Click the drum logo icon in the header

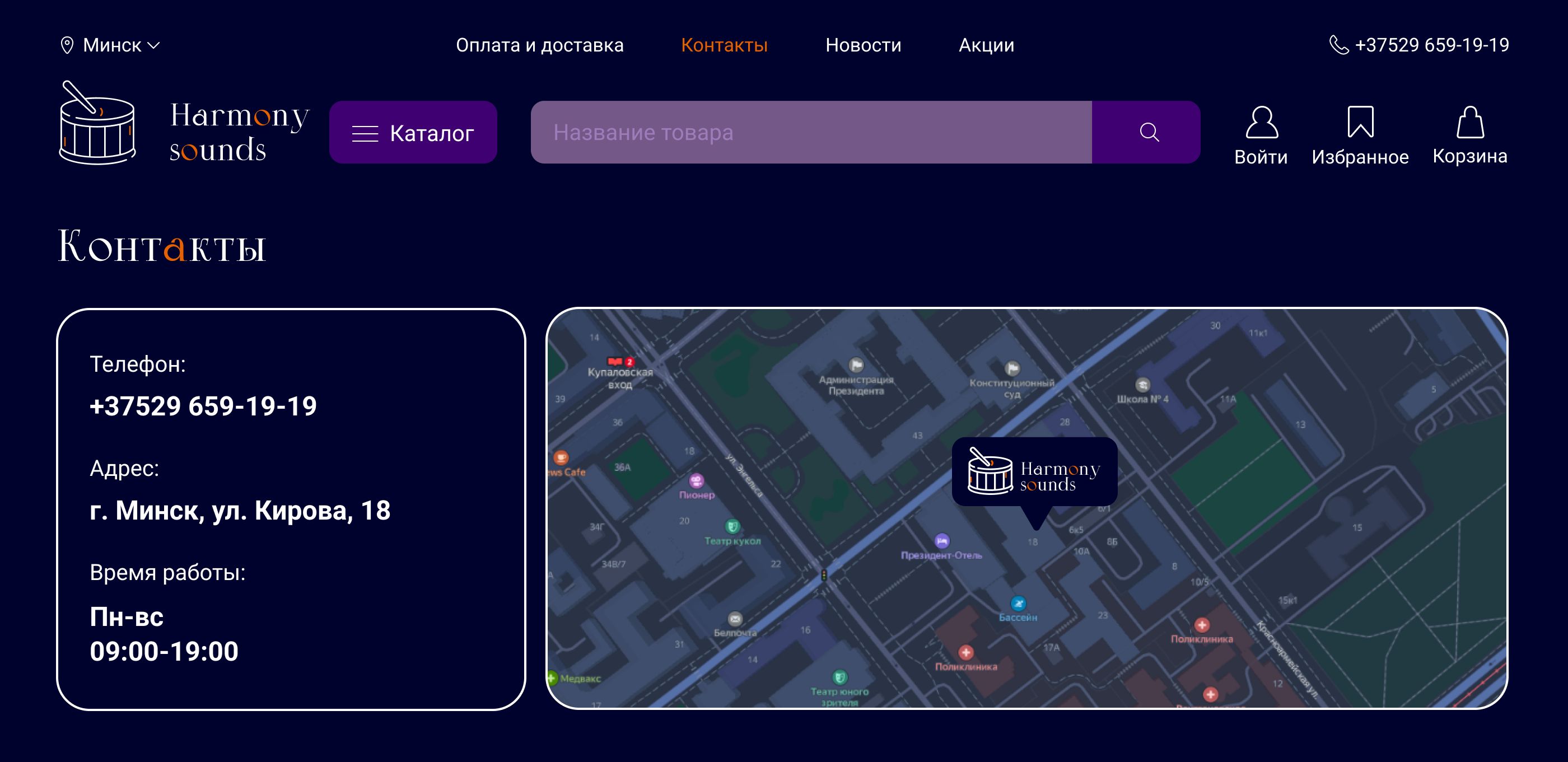pyautogui.click(x=97, y=122)
